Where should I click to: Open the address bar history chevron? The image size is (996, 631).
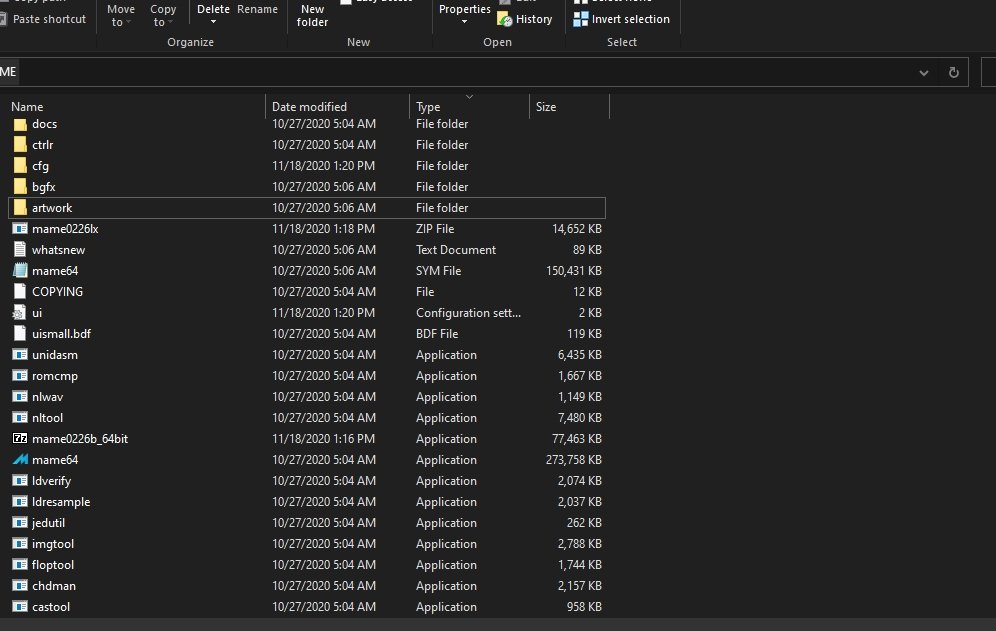(x=924, y=73)
